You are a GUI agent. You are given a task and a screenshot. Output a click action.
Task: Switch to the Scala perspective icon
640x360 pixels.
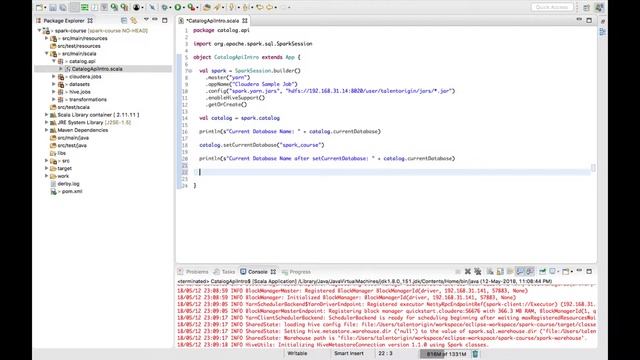[599, 7]
